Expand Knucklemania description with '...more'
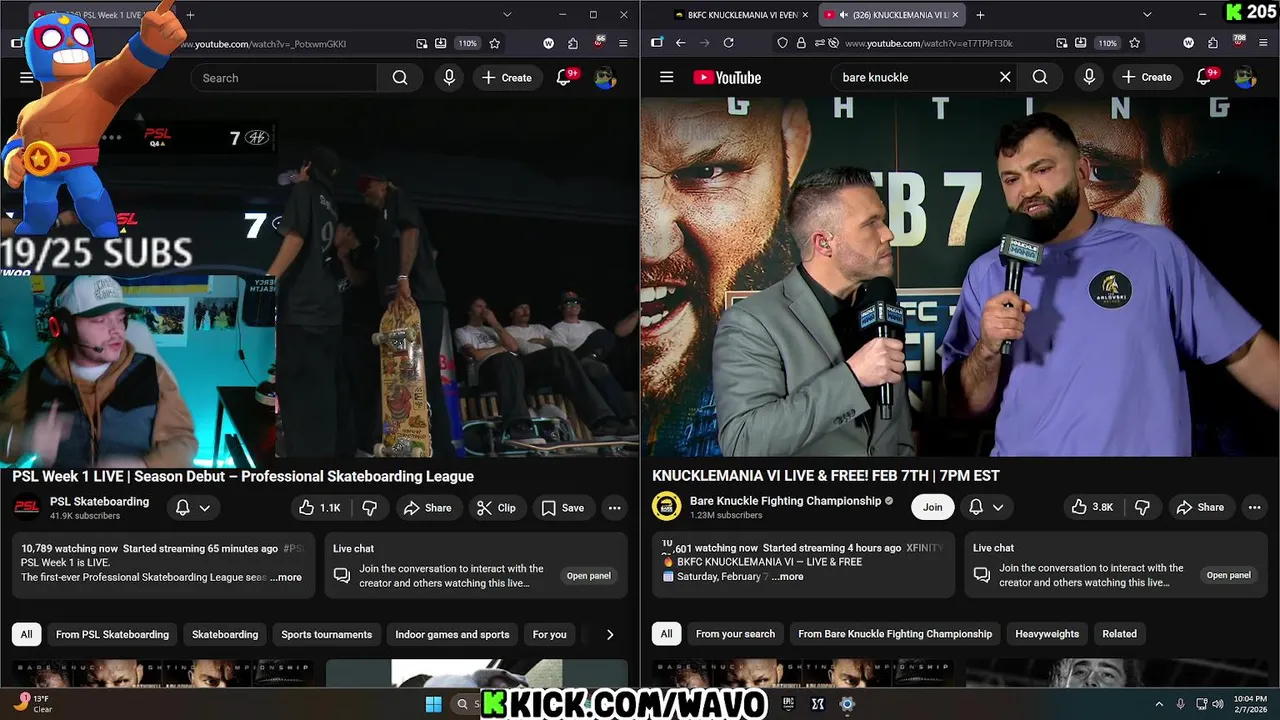This screenshot has width=1280, height=720. [x=787, y=576]
